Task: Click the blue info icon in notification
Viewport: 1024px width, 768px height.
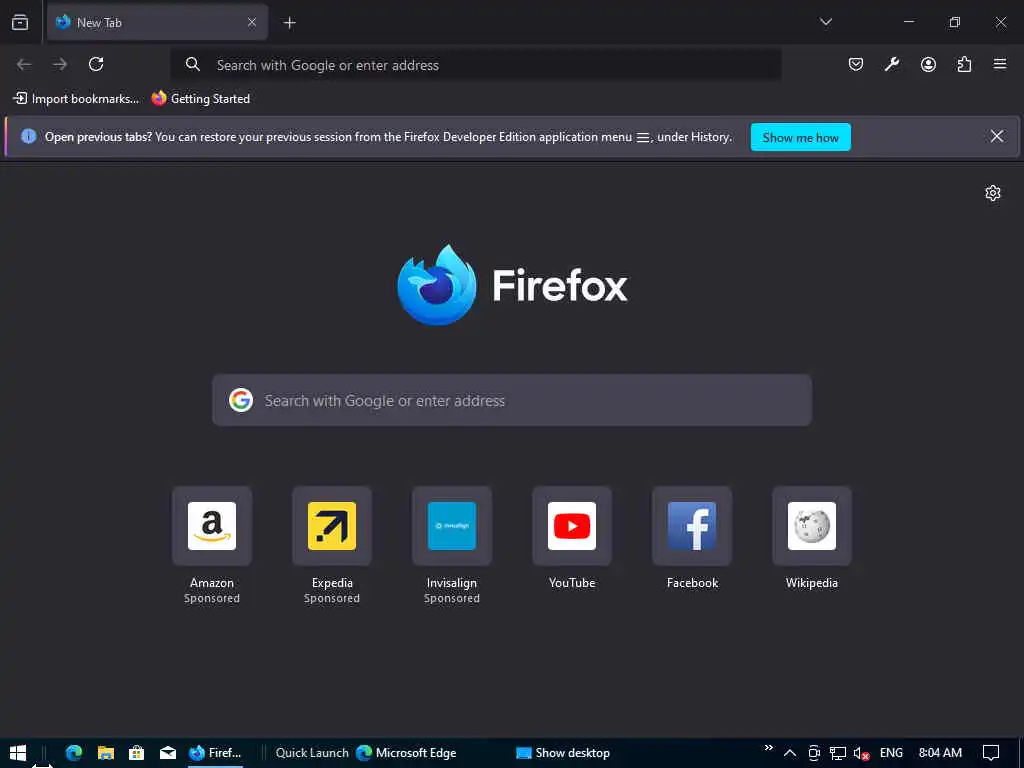Action: pos(28,136)
